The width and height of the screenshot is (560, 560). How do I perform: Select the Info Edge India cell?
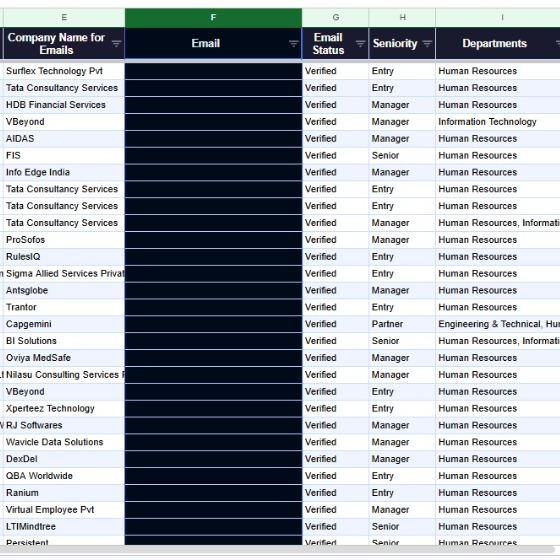tap(64, 172)
